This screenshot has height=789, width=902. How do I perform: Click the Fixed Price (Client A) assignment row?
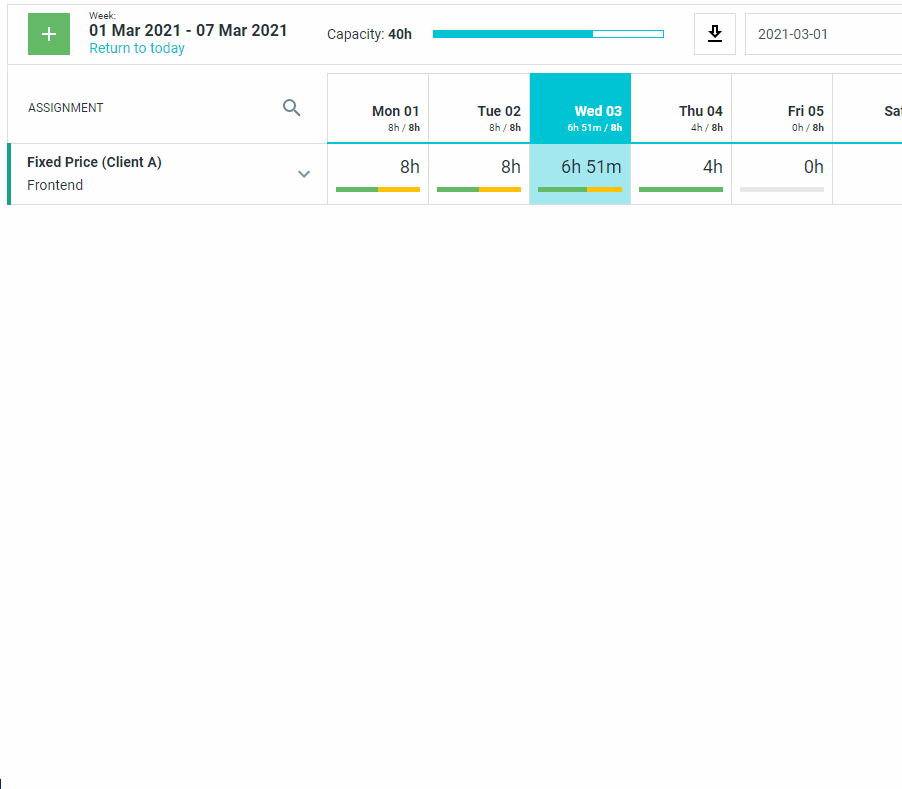(x=167, y=174)
